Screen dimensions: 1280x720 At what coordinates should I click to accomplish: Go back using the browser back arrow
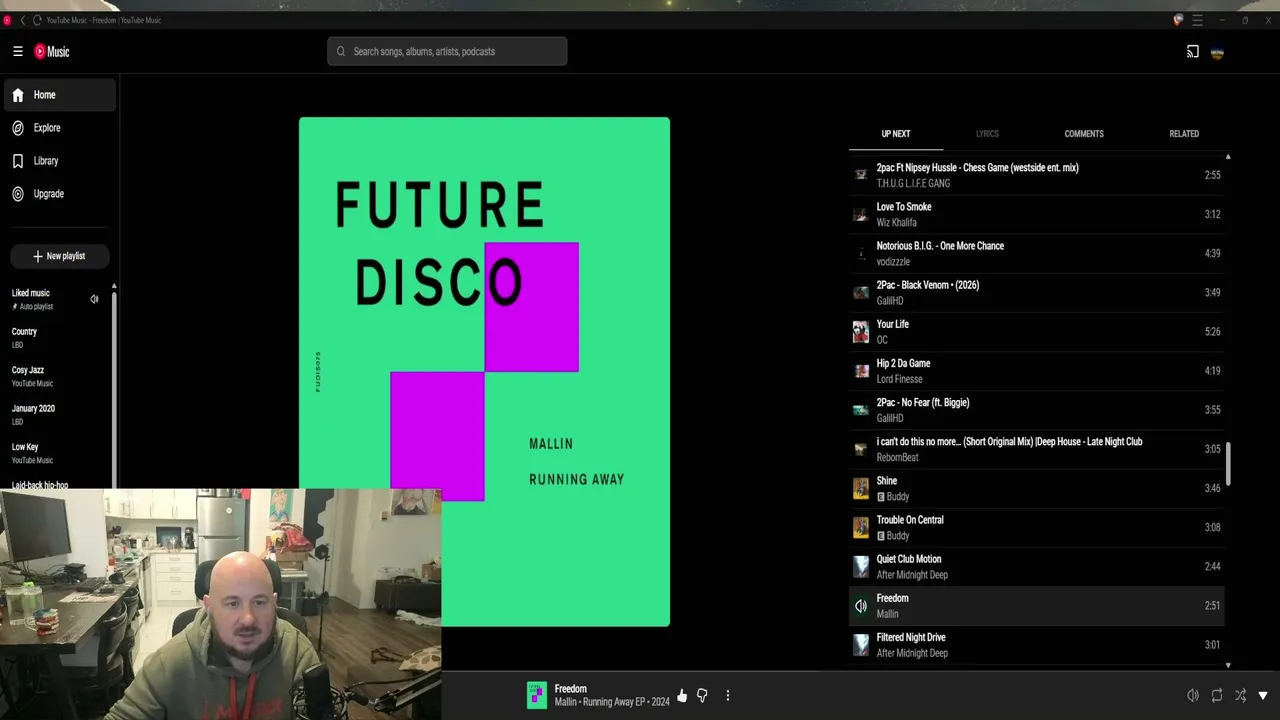[22, 20]
